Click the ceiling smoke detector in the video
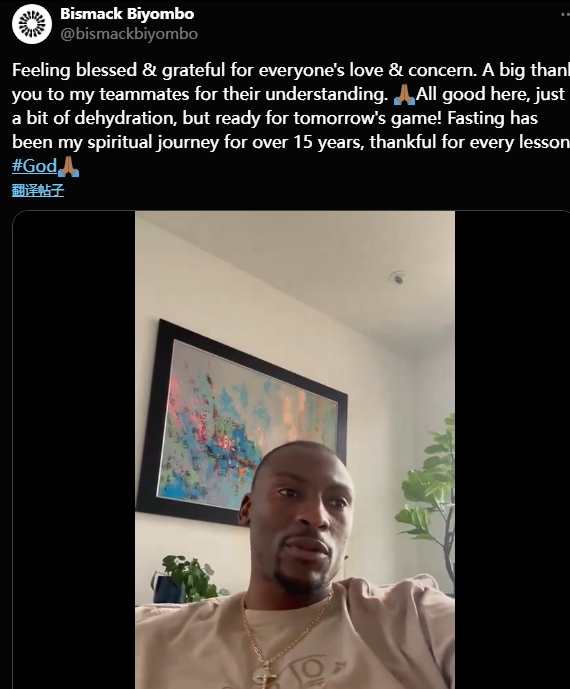Viewport: 570px width, 689px height. [x=398, y=277]
